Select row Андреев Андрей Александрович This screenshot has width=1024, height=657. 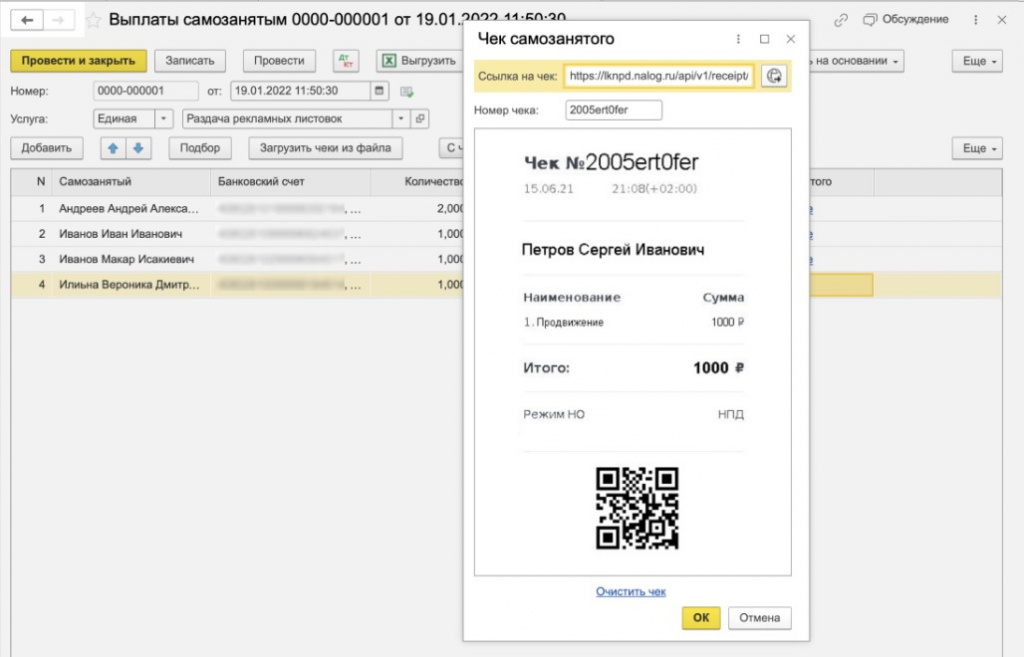pyautogui.click(x=238, y=209)
